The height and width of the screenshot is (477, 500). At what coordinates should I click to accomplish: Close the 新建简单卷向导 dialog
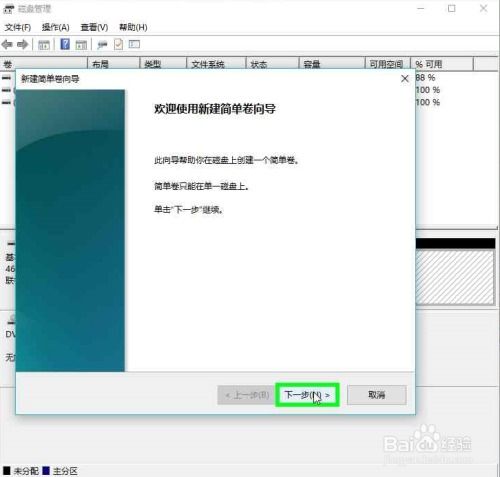tap(405, 79)
